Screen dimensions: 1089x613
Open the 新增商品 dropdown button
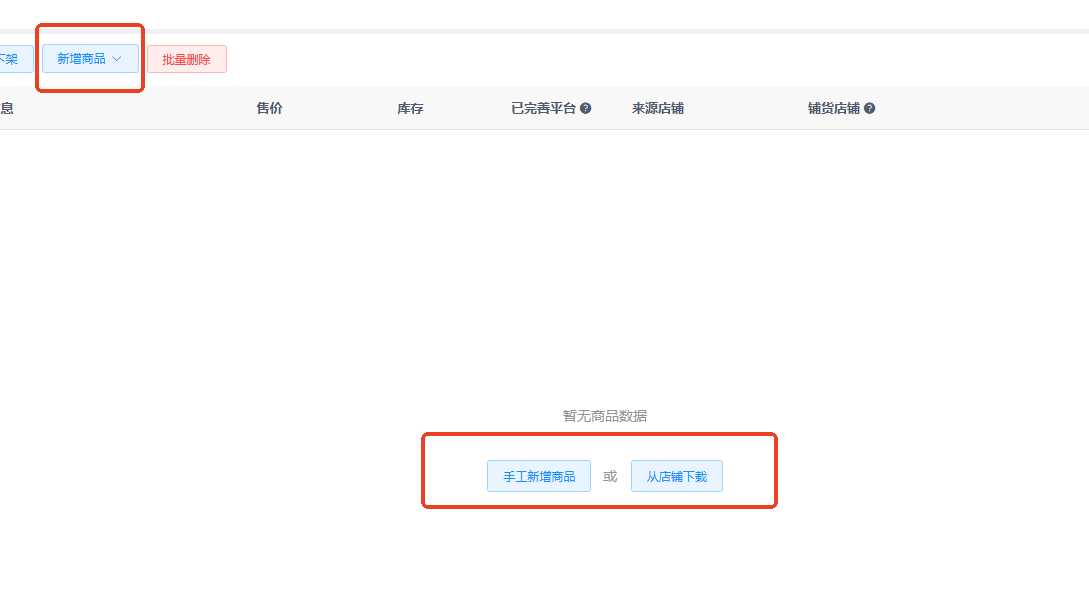(90, 59)
